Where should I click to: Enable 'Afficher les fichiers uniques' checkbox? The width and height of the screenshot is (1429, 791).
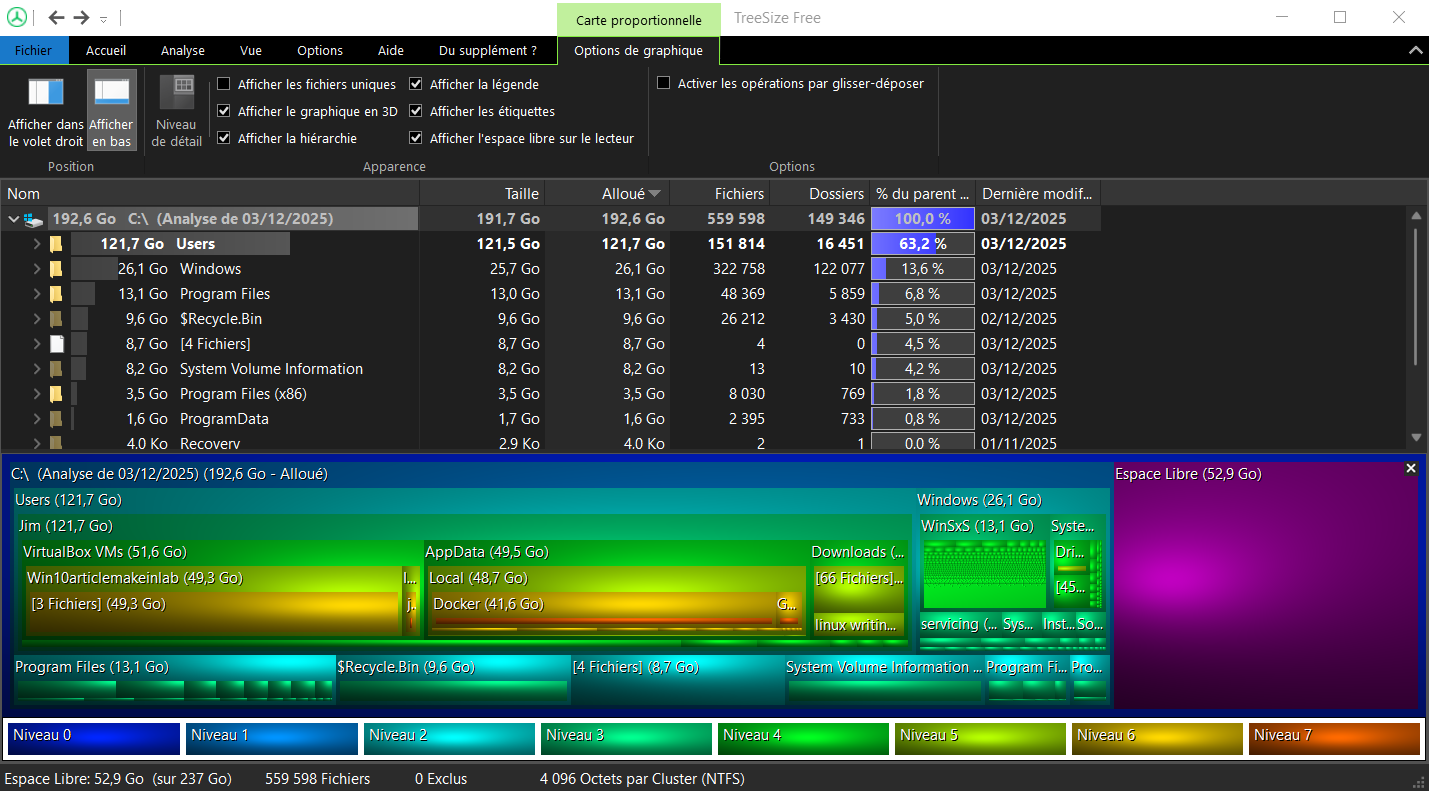(224, 85)
